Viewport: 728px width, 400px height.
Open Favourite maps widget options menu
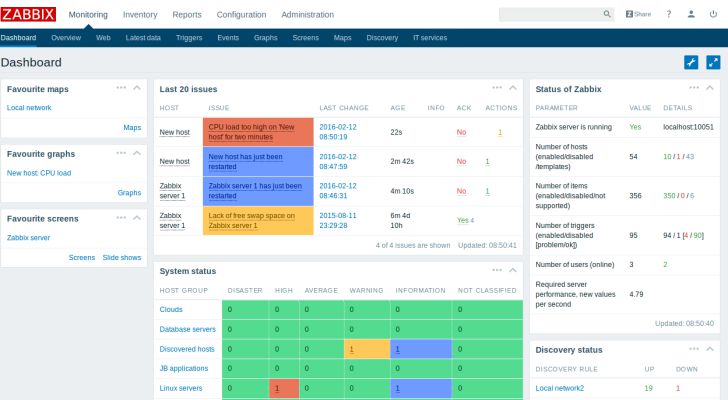121,88
